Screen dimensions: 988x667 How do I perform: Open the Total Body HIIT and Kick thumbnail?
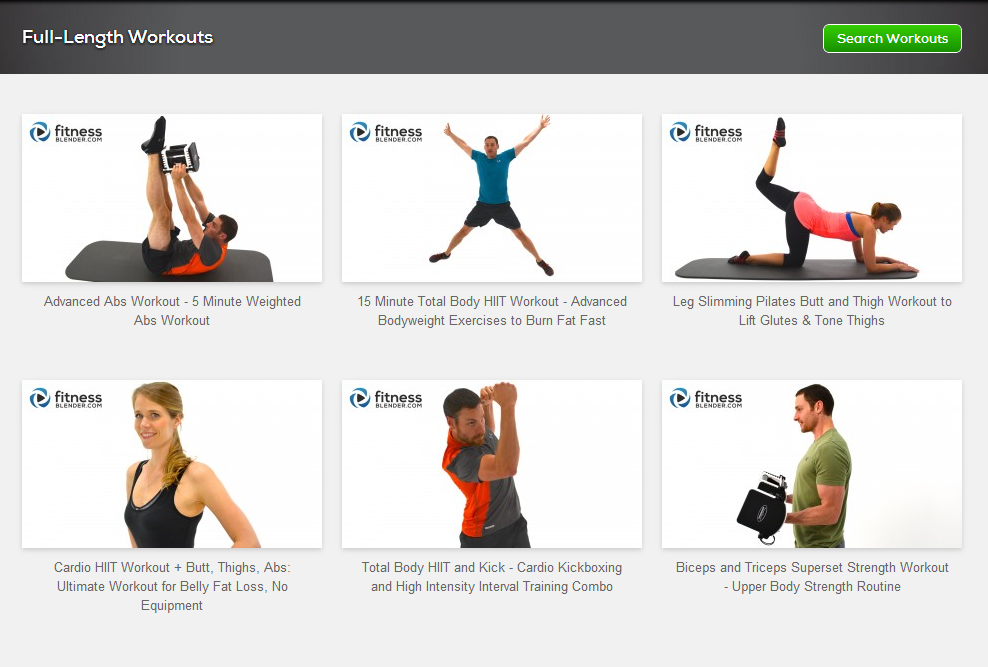click(491, 464)
